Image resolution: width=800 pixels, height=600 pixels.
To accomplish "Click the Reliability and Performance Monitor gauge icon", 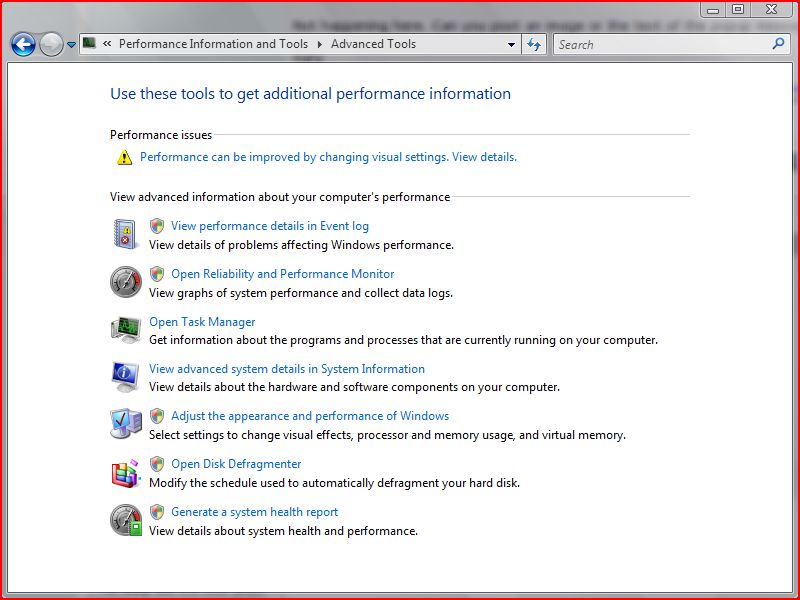I will click(126, 282).
